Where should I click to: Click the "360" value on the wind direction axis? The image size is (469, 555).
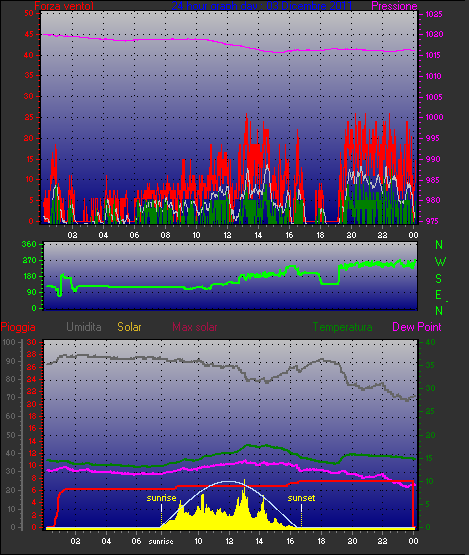[29, 244]
